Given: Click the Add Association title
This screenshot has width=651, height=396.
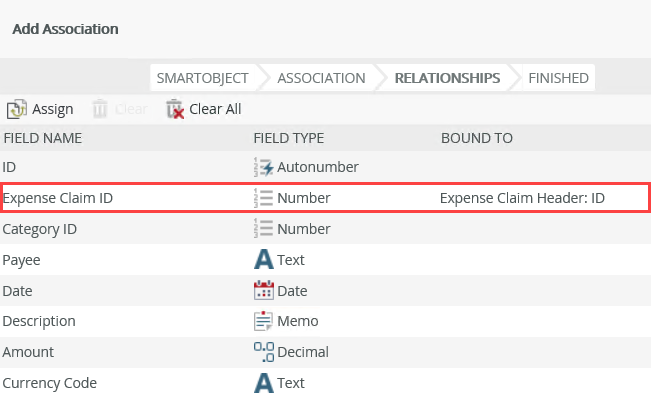Looking at the screenshot, I should click(x=66, y=29).
